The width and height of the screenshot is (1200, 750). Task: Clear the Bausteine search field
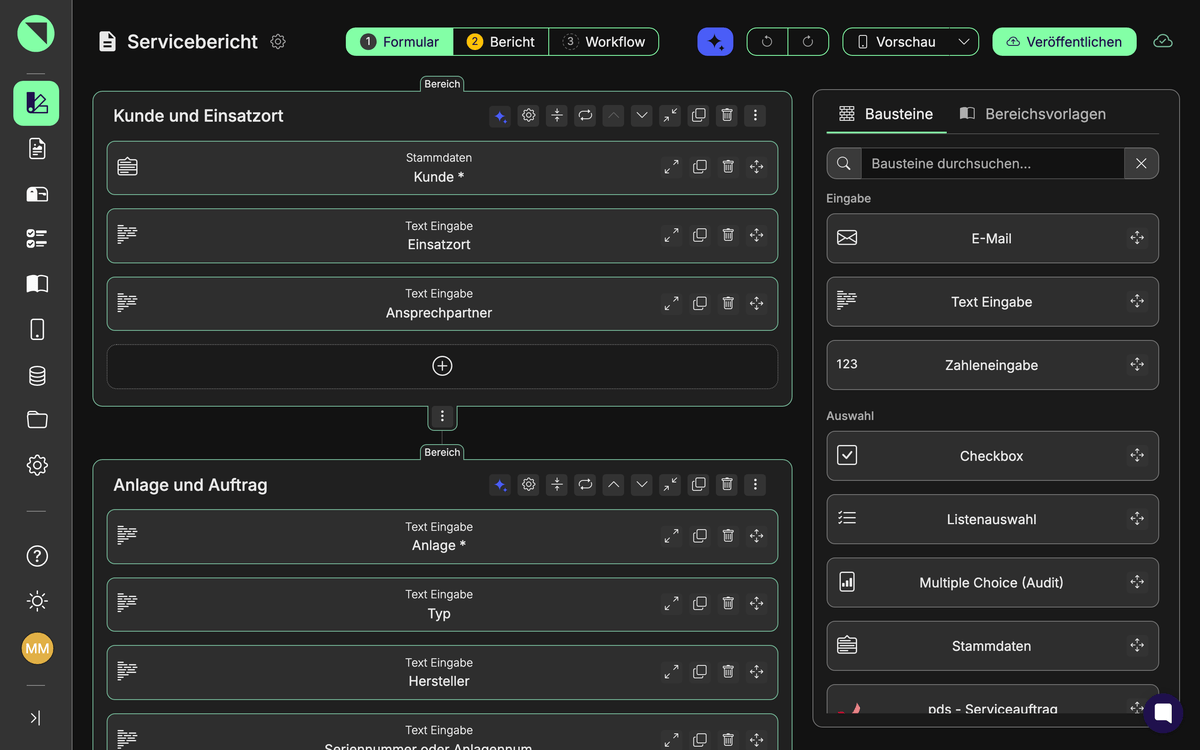tap(1141, 163)
